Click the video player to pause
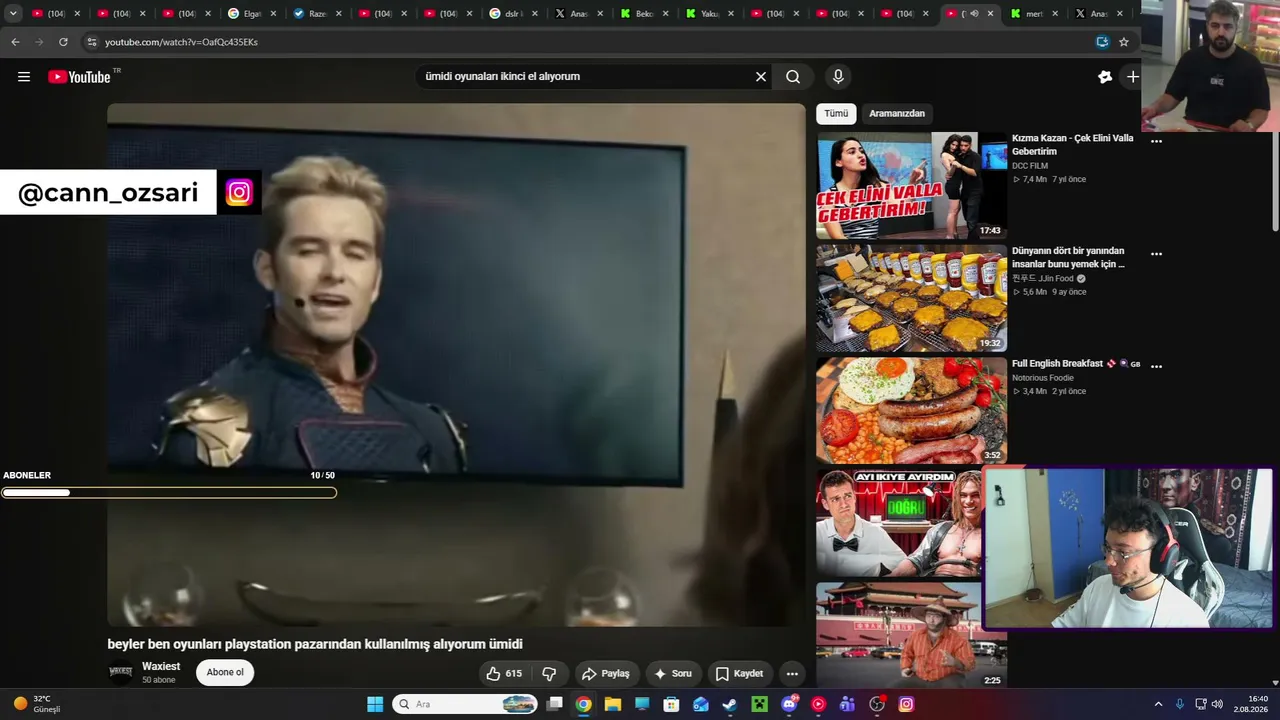The image size is (1280, 720). click(456, 365)
